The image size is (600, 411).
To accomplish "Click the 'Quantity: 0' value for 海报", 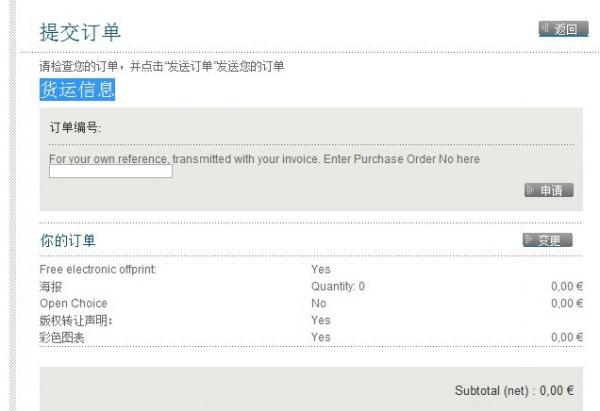I will [338, 286].
